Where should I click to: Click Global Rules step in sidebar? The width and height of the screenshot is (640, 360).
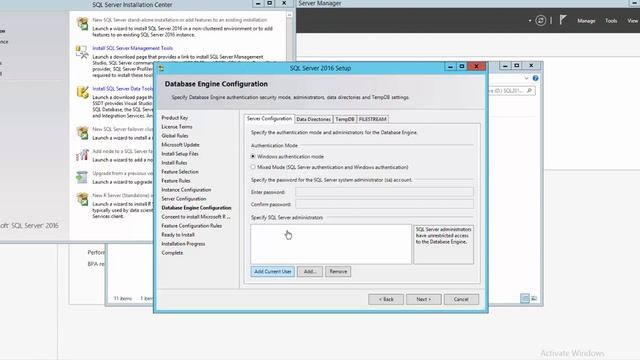click(x=175, y=136)
